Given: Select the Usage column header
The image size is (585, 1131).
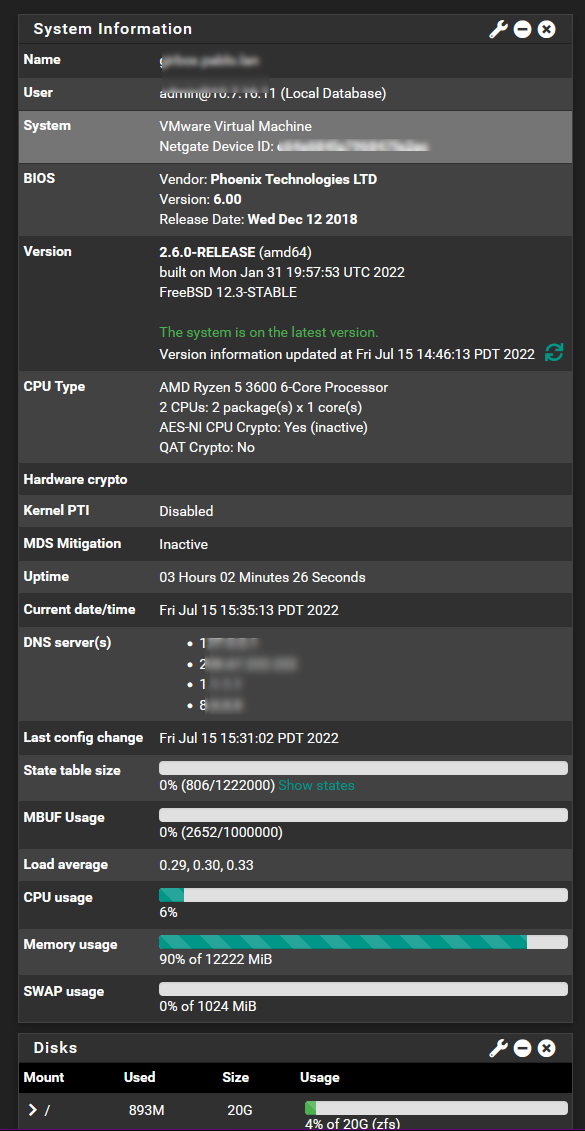Looking at the screenshot, I should tap(320, 1078).
